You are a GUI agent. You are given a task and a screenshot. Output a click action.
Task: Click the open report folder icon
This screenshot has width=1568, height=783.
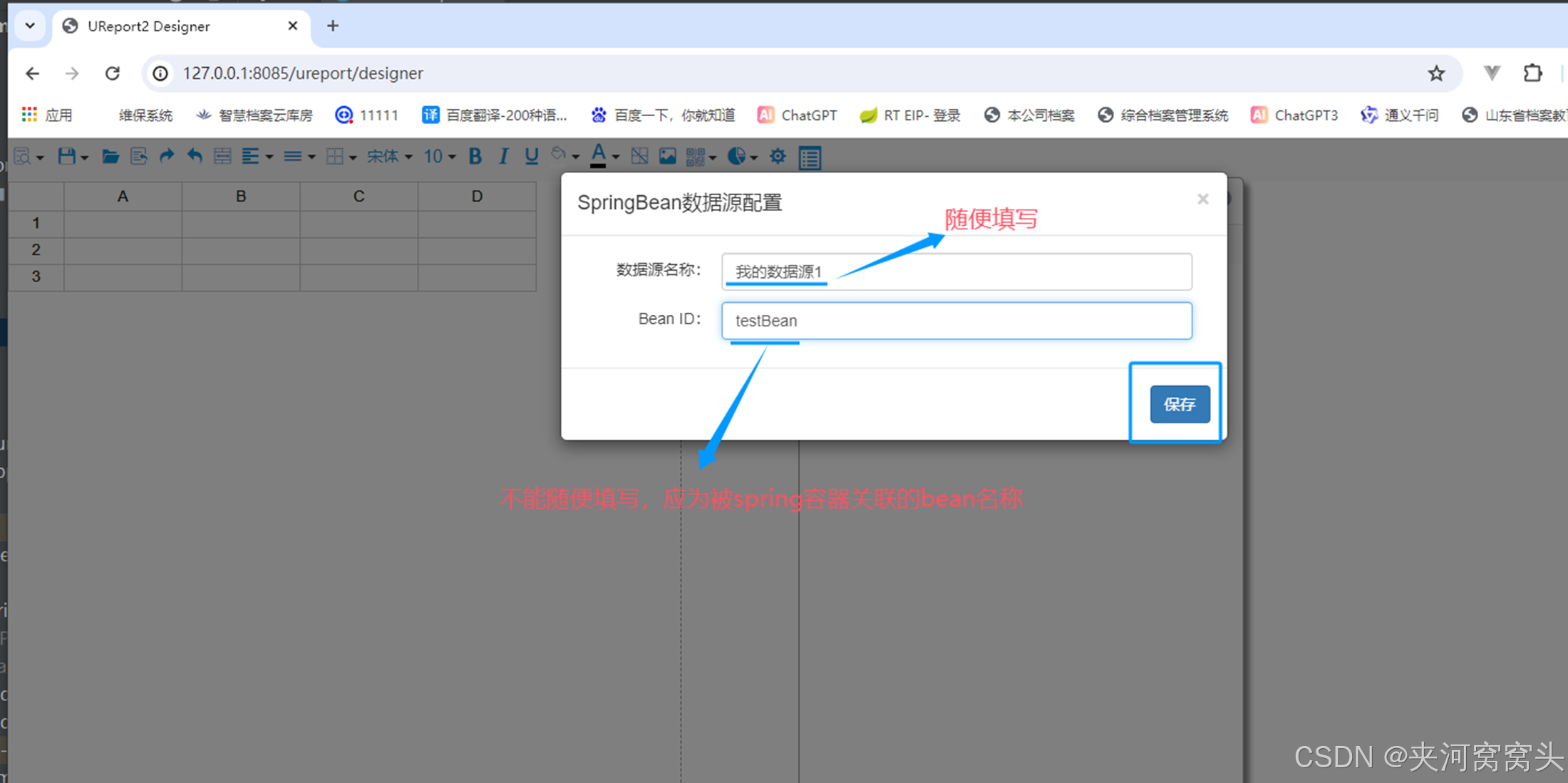point(110,157)
